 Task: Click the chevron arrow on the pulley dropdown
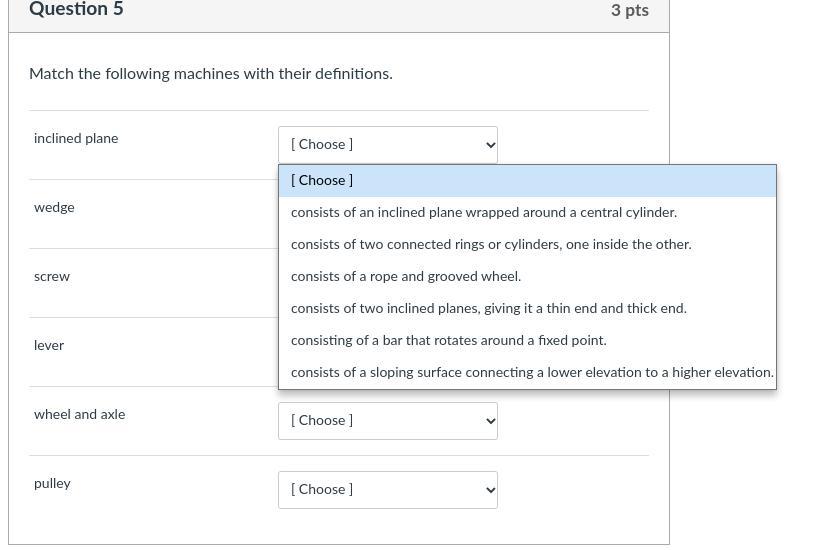pos(490,490)
